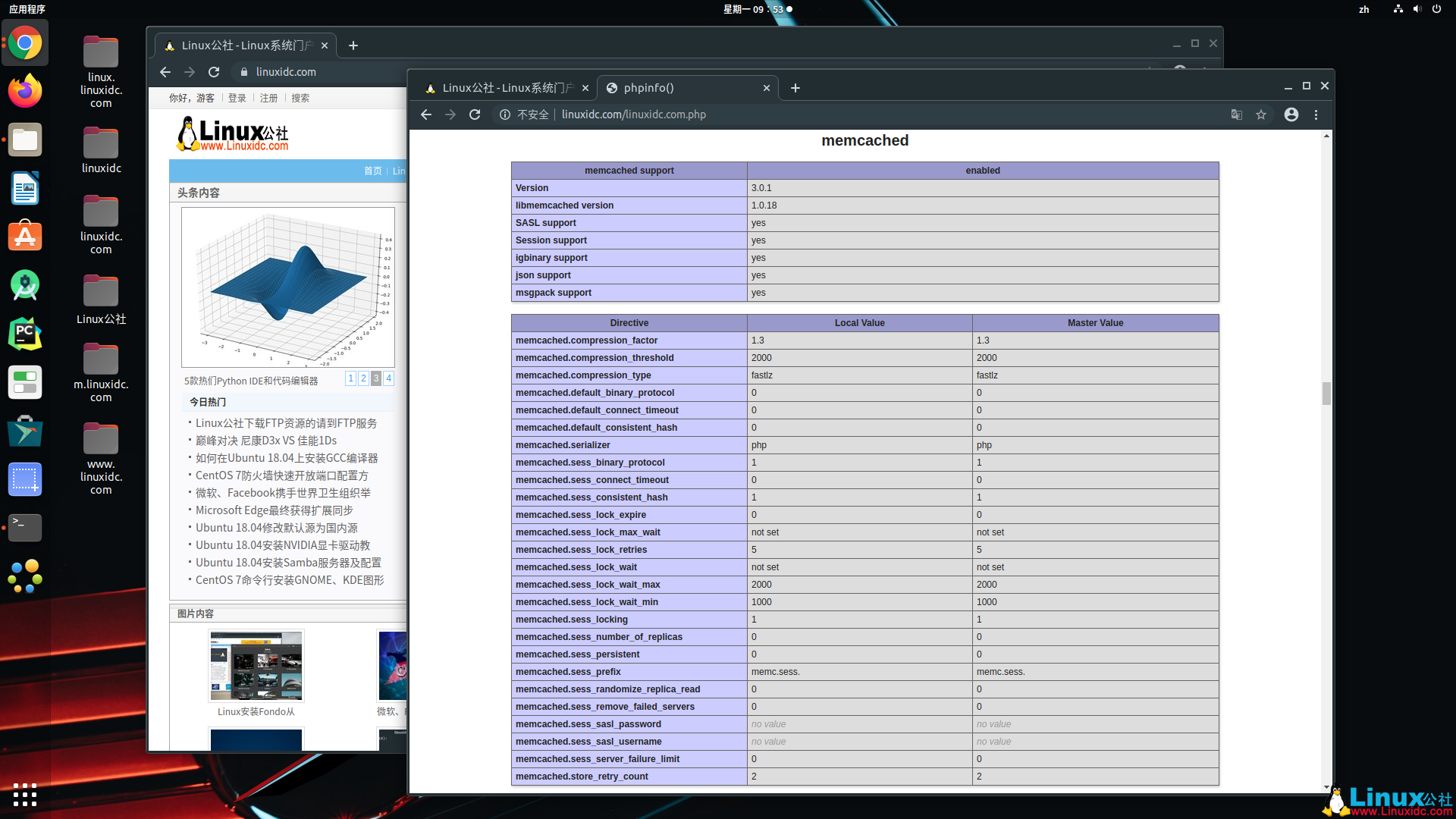Open the m.linuxidc.com desktop folder
Viewport: 1456px width, 819px height.
coord(101,372)
